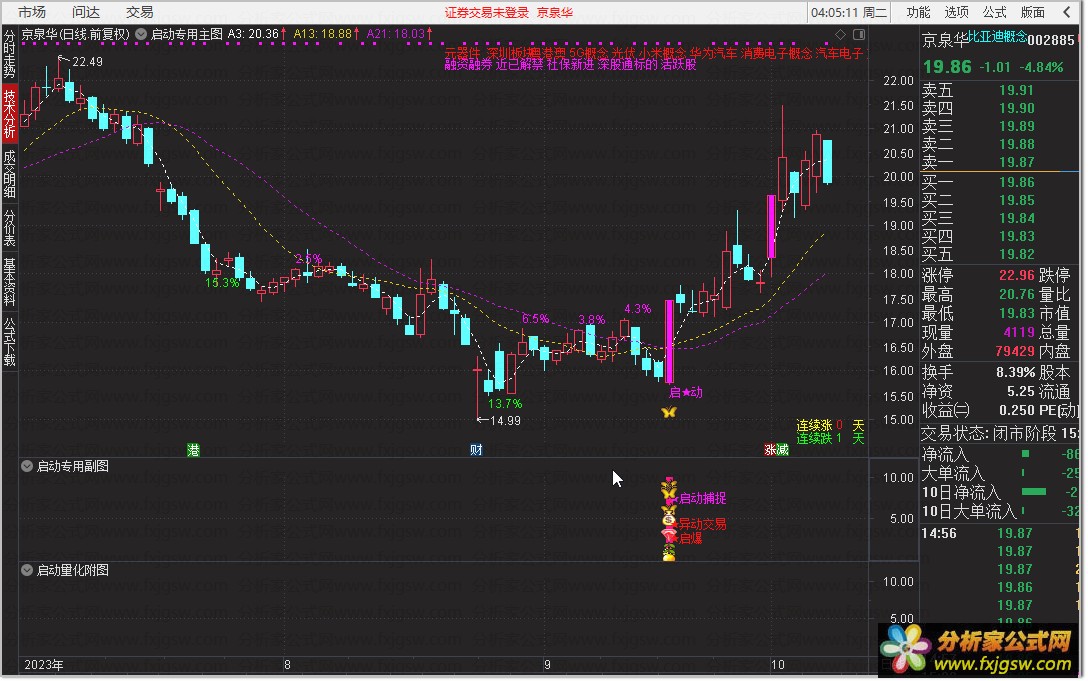Switch to the 基本资料 side tab
Viewport: 1088px width, 681px height.
click(9, 282)
